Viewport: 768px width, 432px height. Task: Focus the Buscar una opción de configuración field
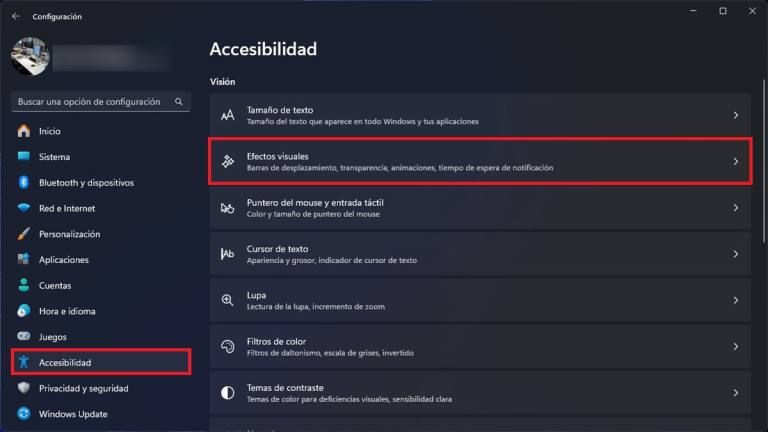click(100, 101)
